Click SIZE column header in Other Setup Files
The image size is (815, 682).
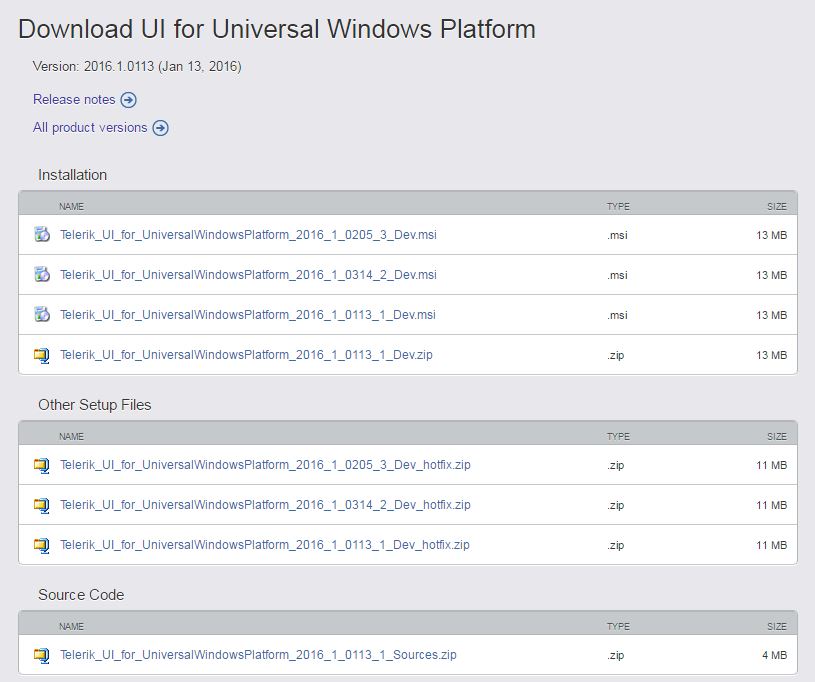(776, 436)
